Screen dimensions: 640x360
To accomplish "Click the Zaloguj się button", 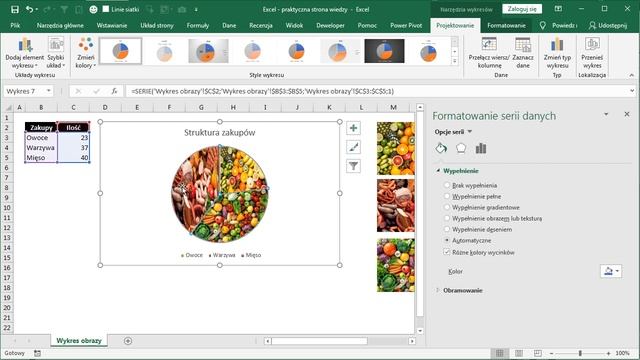I will (522, 9).
